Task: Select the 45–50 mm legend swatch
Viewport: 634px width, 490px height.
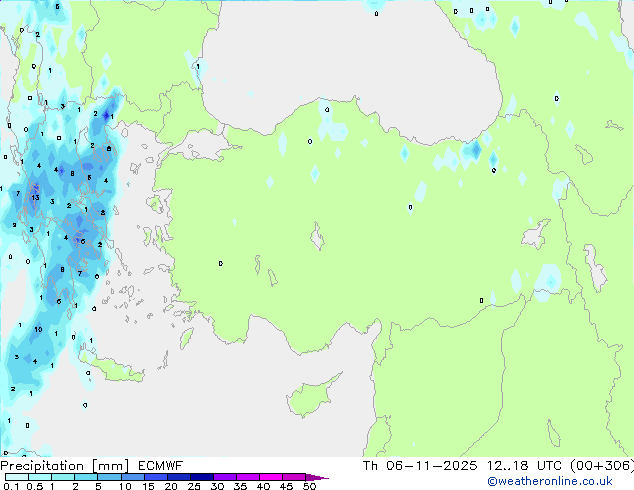Action: coord(294,477)
